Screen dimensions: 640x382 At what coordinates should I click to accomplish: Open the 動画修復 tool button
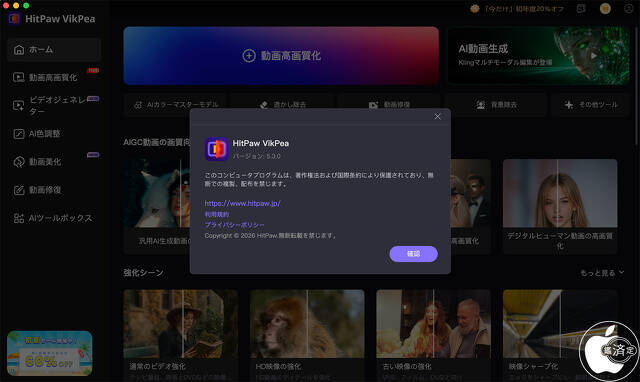point(390,105)
